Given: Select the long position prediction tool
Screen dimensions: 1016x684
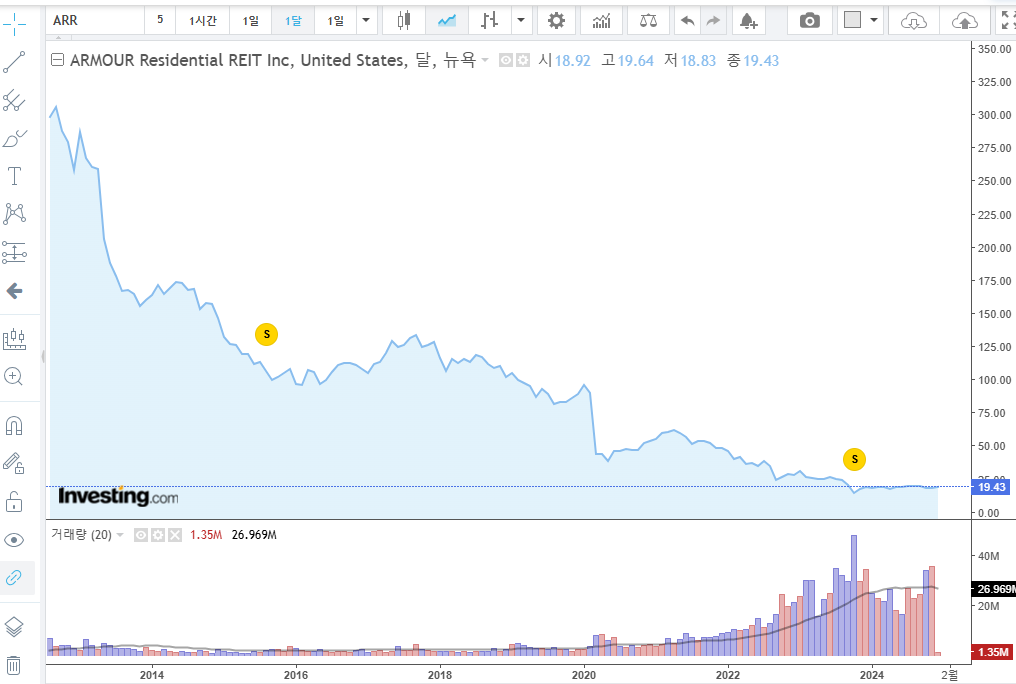Looking at the screenshot, I should (x=14, y=252).
